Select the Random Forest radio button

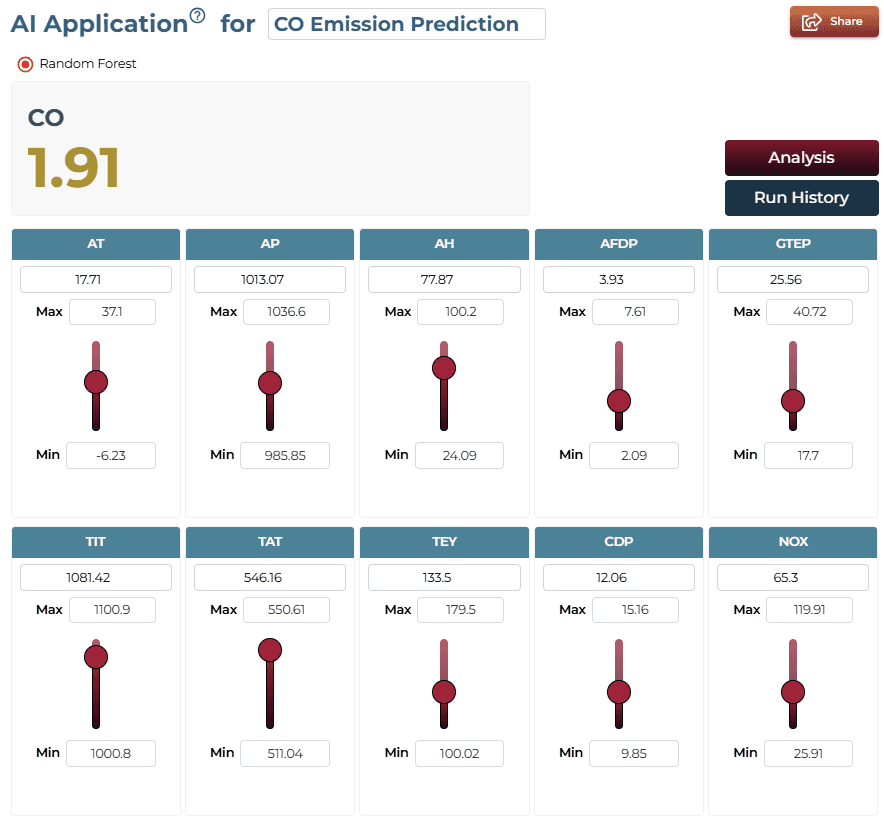pos(25,64)
